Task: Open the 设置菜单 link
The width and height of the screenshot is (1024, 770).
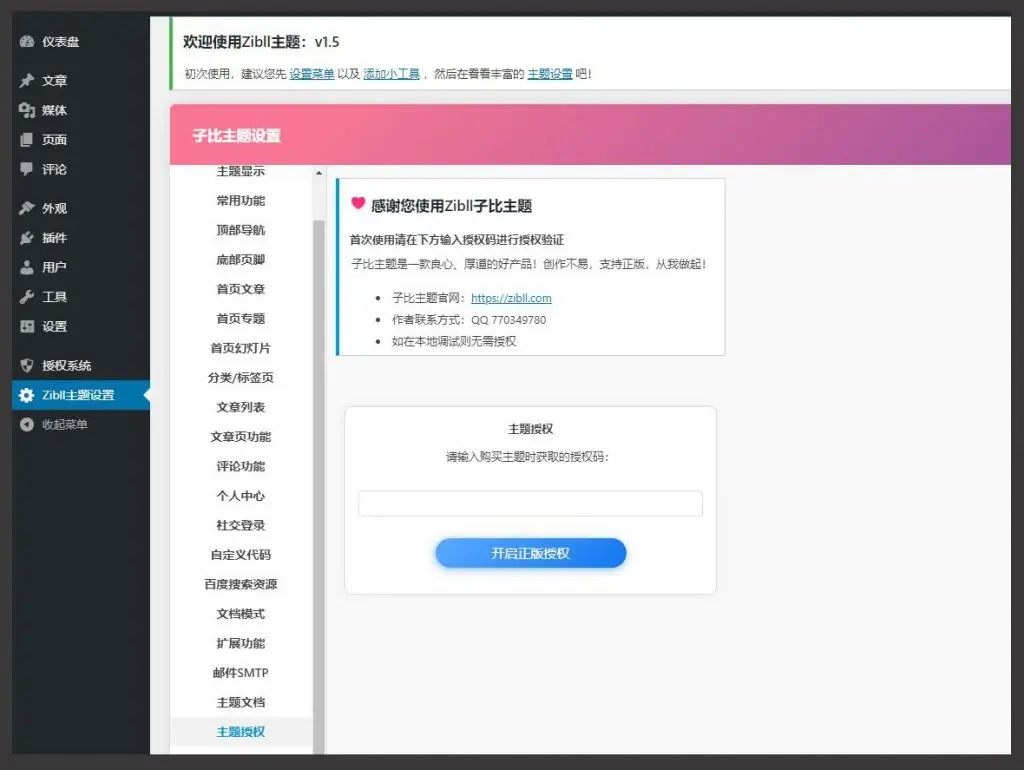Action: coord(312,74)
